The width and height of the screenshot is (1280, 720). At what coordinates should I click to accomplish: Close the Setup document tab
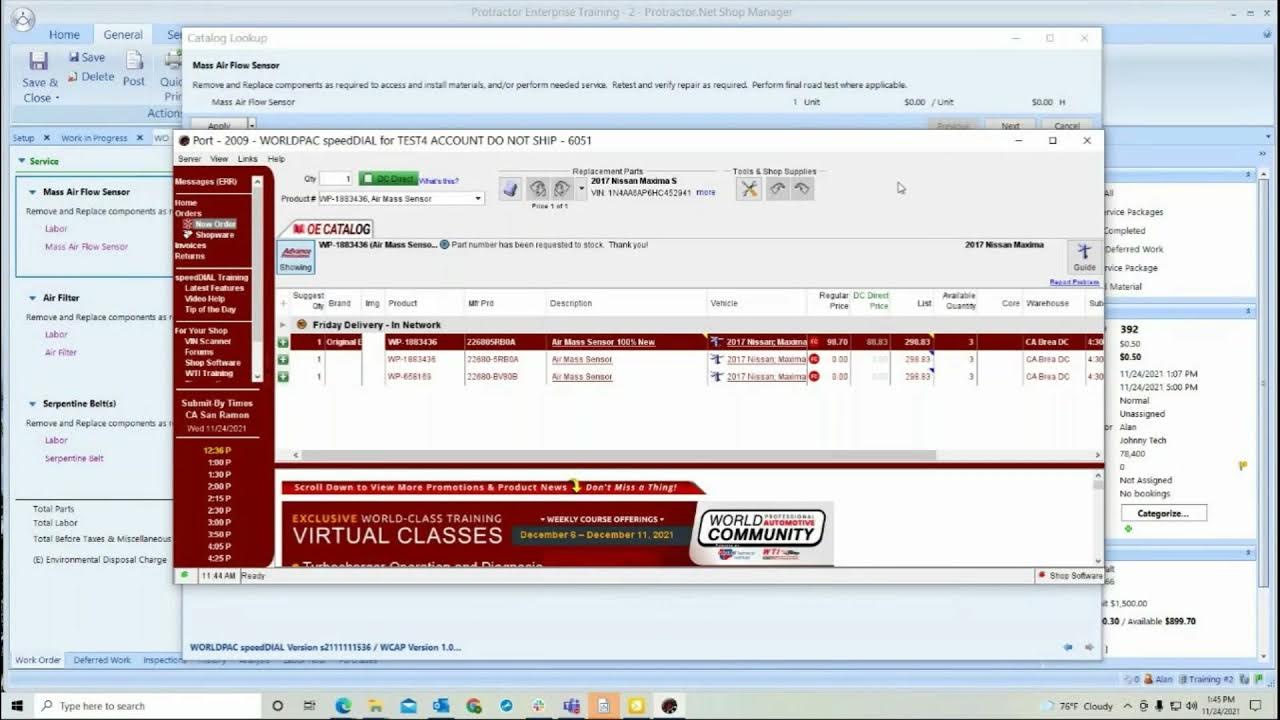click(x=44, y=138)
